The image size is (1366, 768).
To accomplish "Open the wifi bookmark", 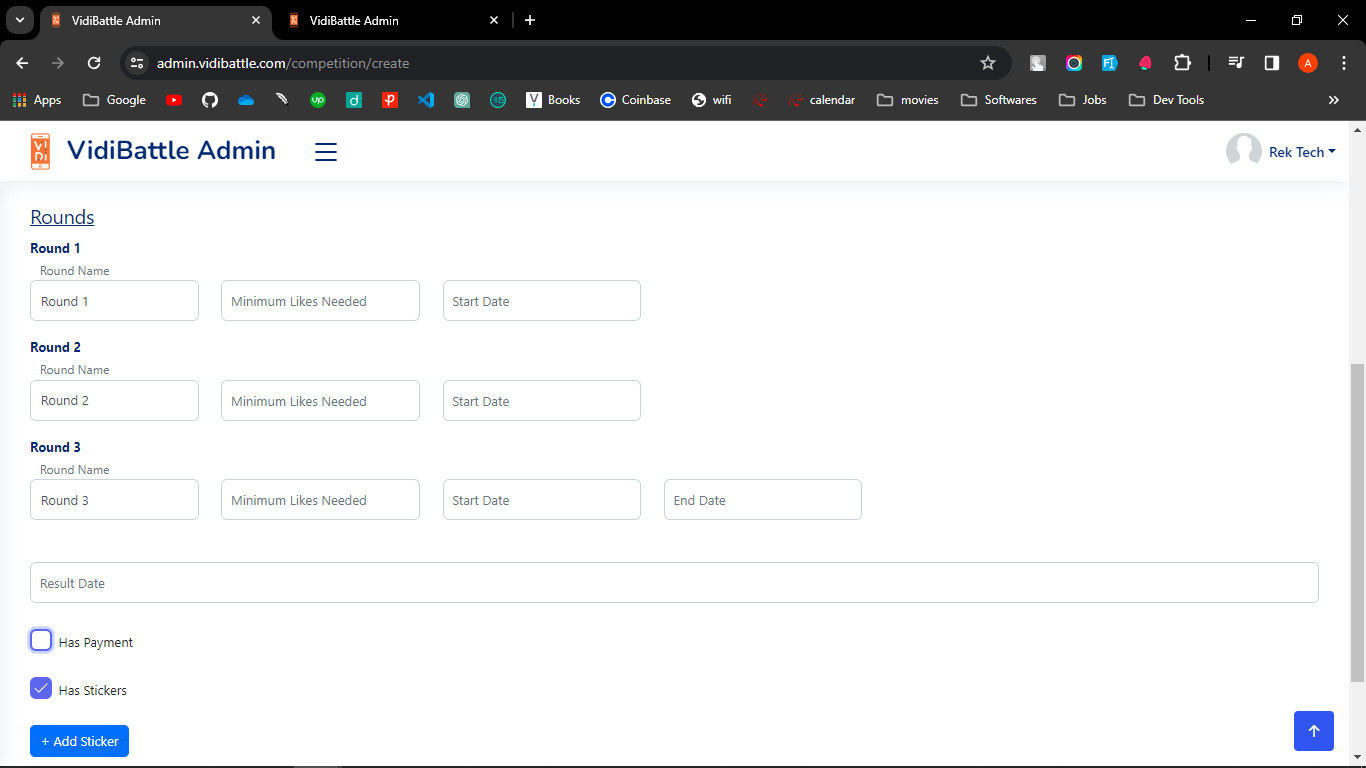I will [x=711, y=100].
